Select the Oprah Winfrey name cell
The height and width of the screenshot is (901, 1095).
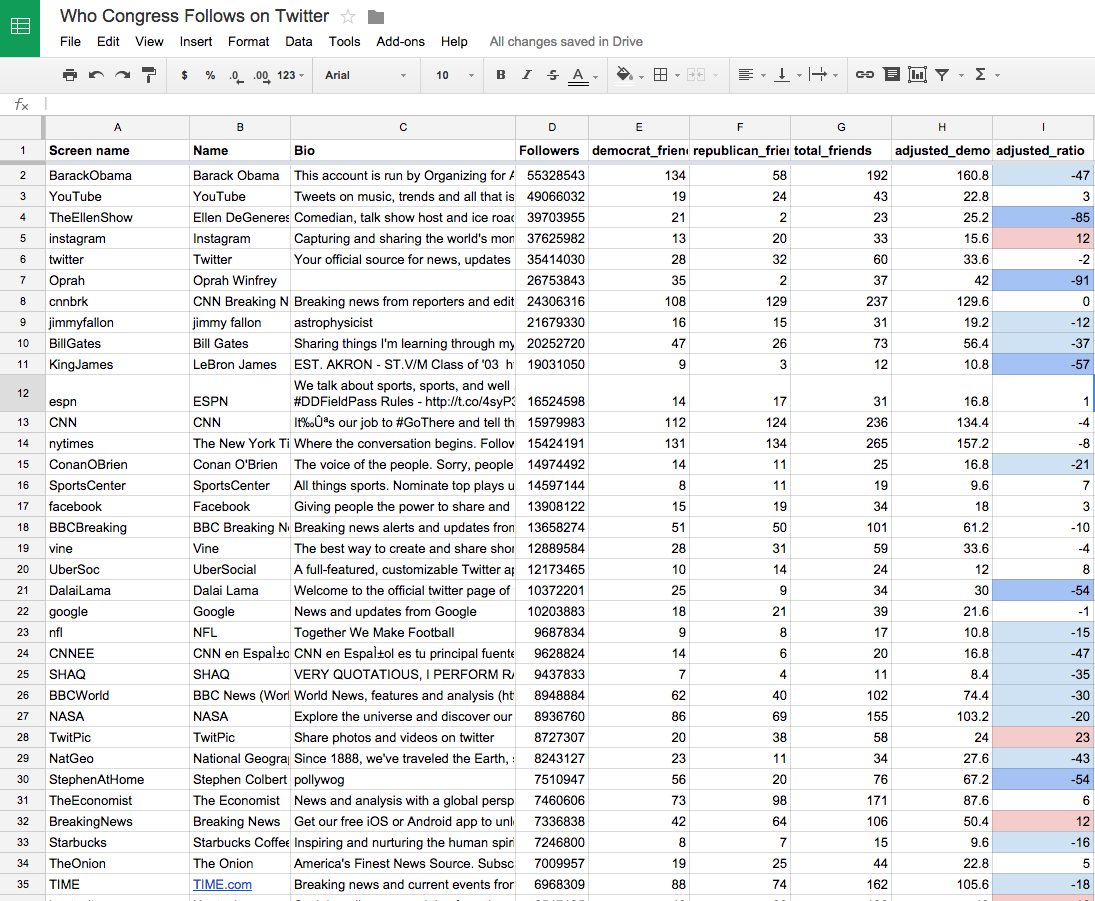[x=240, y=280]
